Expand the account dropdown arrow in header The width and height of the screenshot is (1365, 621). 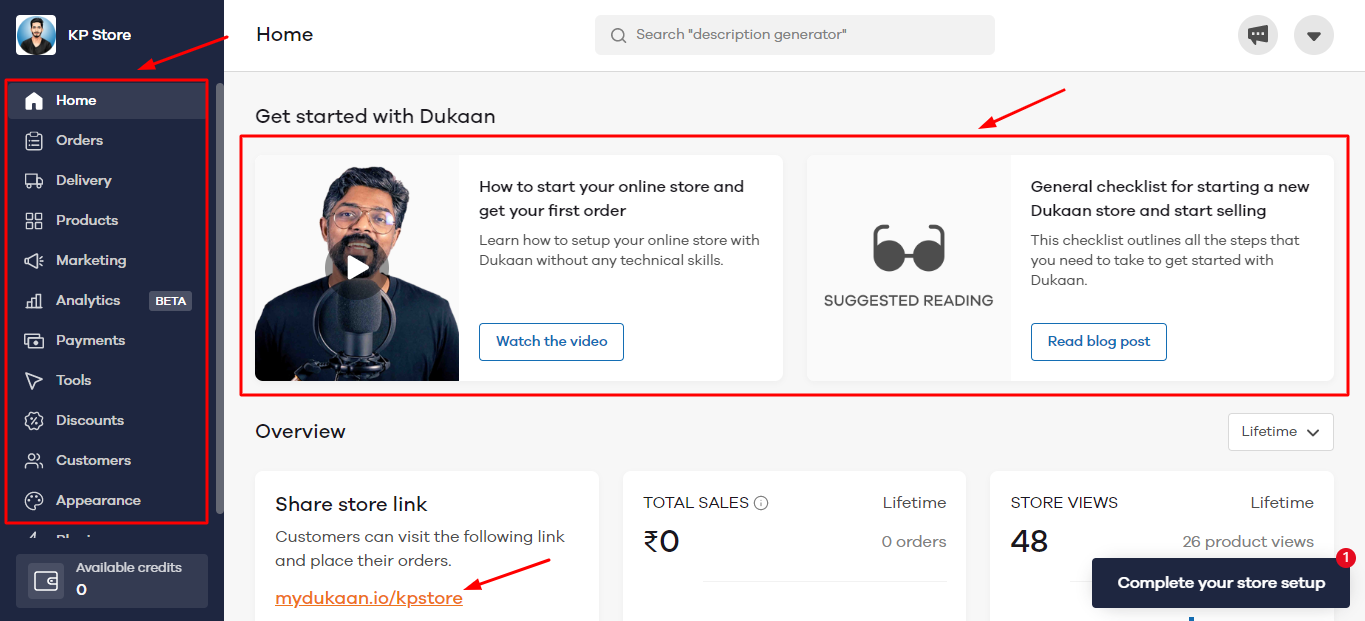(x=1314, y=35)
